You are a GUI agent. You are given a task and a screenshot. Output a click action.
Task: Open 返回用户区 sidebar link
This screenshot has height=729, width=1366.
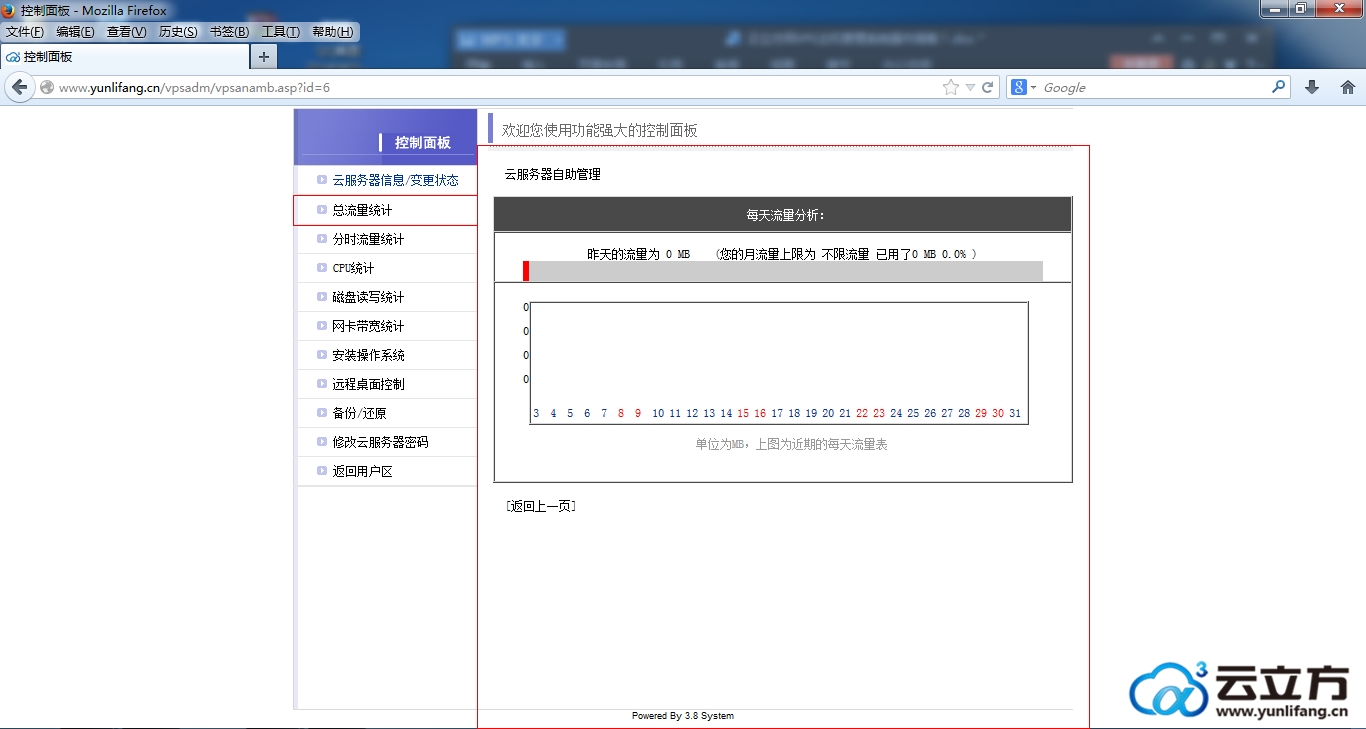click(x=362, y=471)
